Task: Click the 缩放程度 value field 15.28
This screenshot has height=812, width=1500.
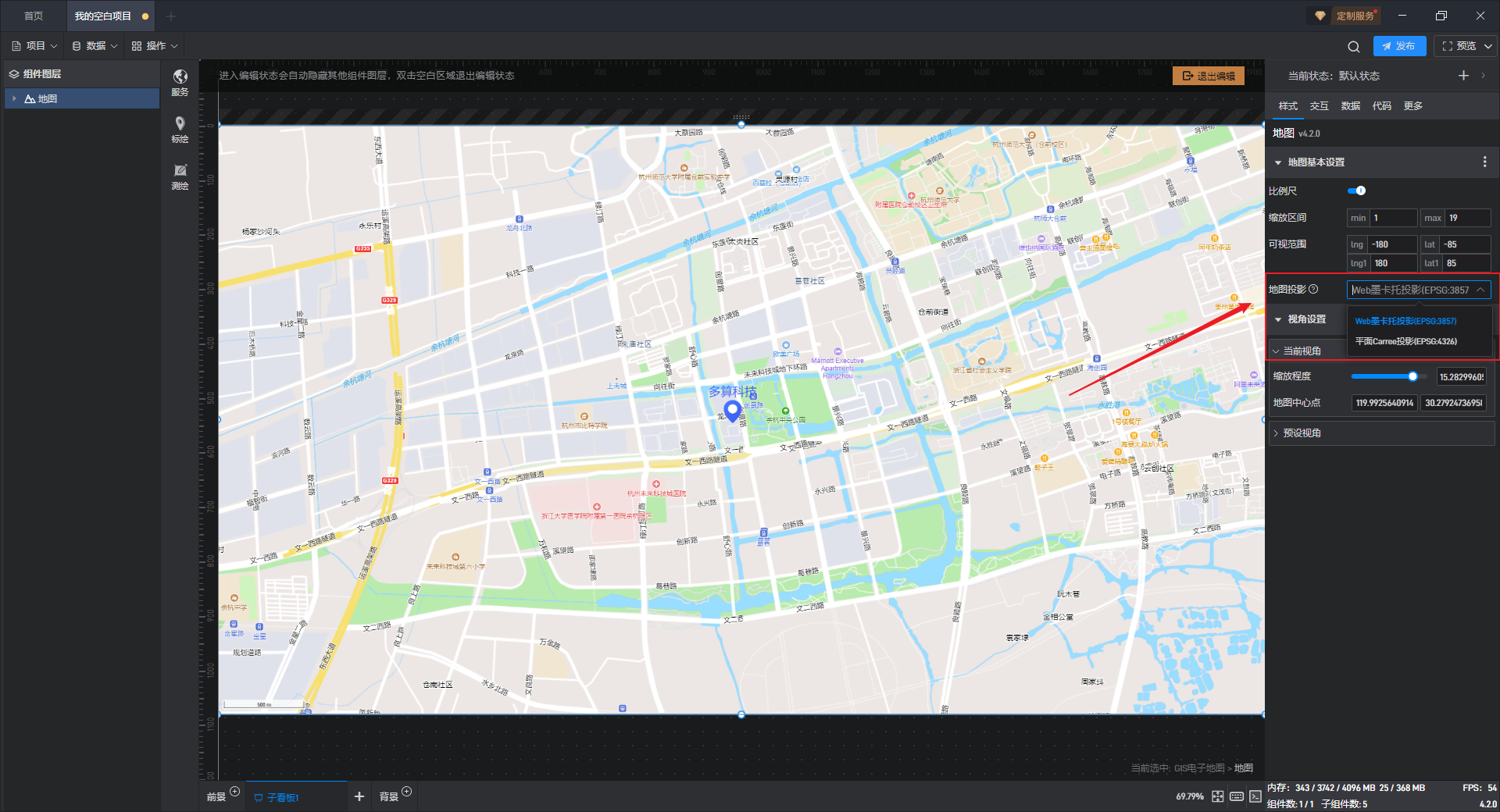Action: point(1462,377)
